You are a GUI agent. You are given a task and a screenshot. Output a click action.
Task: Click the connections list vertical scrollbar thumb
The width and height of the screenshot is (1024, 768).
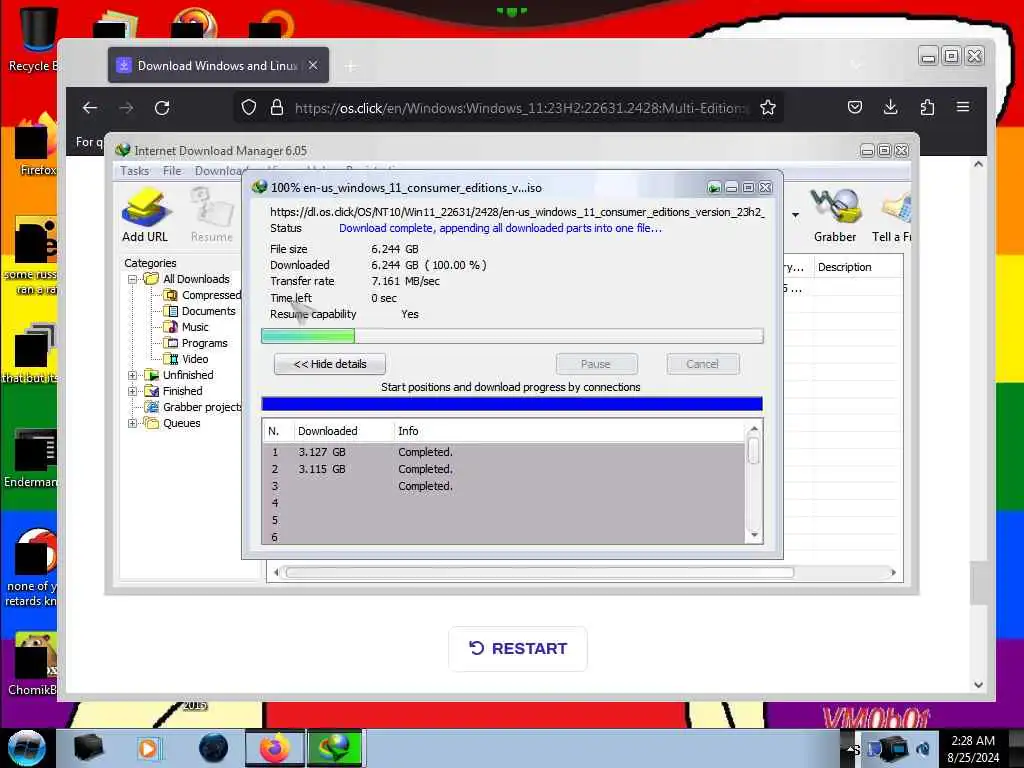(x=754, y=451)
